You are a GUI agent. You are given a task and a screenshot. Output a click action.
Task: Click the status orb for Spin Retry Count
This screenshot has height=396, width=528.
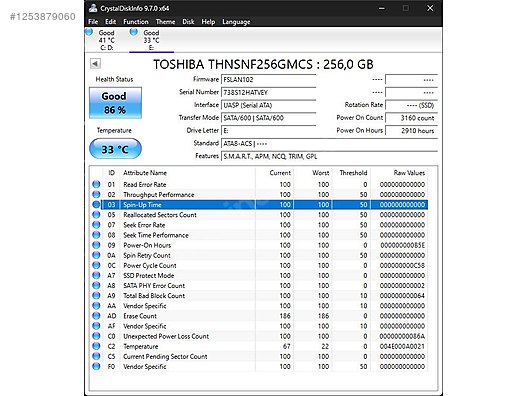(x=96, y=255)
